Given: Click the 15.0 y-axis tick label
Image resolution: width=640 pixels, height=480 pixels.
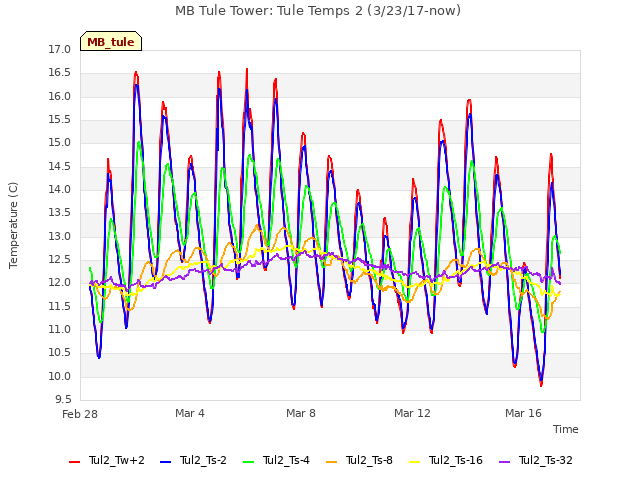Looking at the screenshot, I should 60,143.
